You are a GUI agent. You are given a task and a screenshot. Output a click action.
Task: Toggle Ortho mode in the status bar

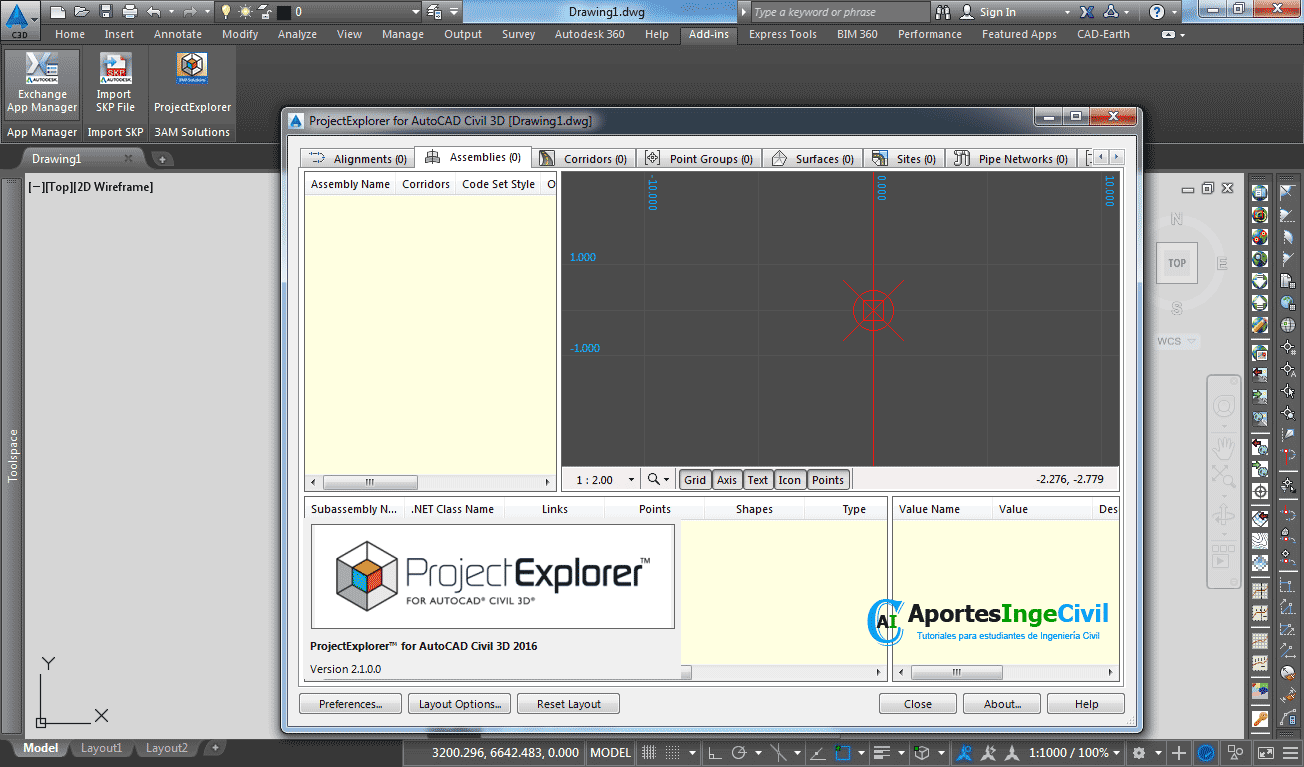[x=714, y=752]
